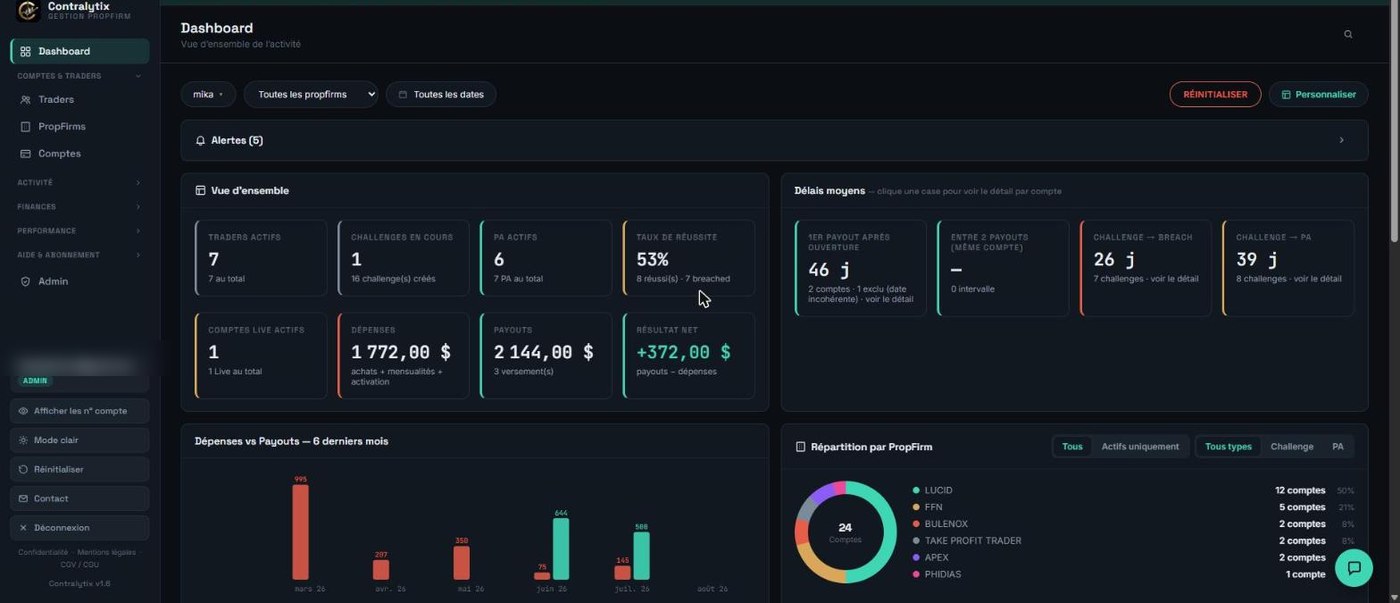1400x603 pixels.
Task: Switch to the Challenge type tab
Action: [x=1292, y=447]
